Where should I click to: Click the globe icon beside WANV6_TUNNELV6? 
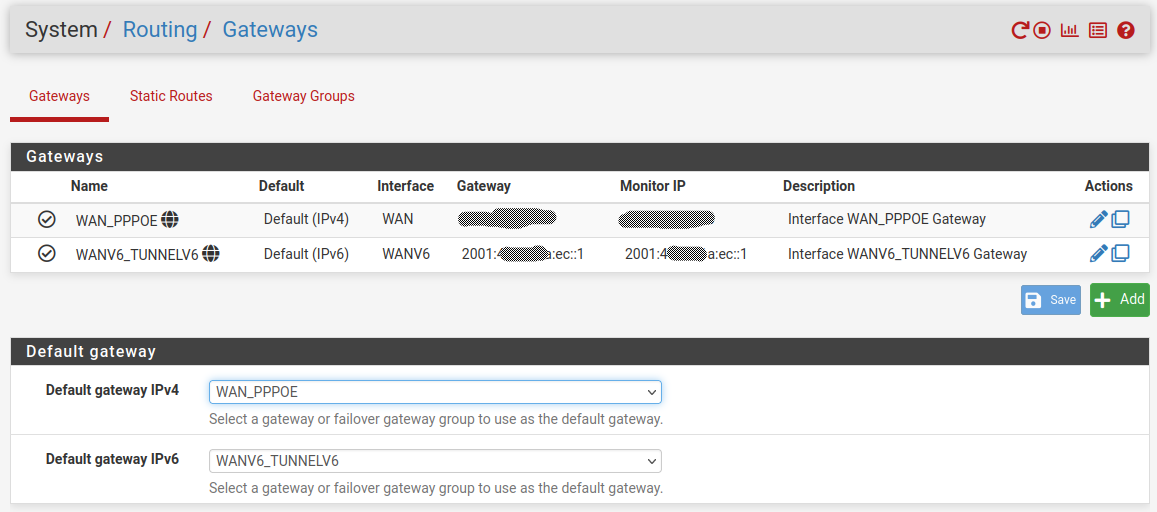click(210, 254)
